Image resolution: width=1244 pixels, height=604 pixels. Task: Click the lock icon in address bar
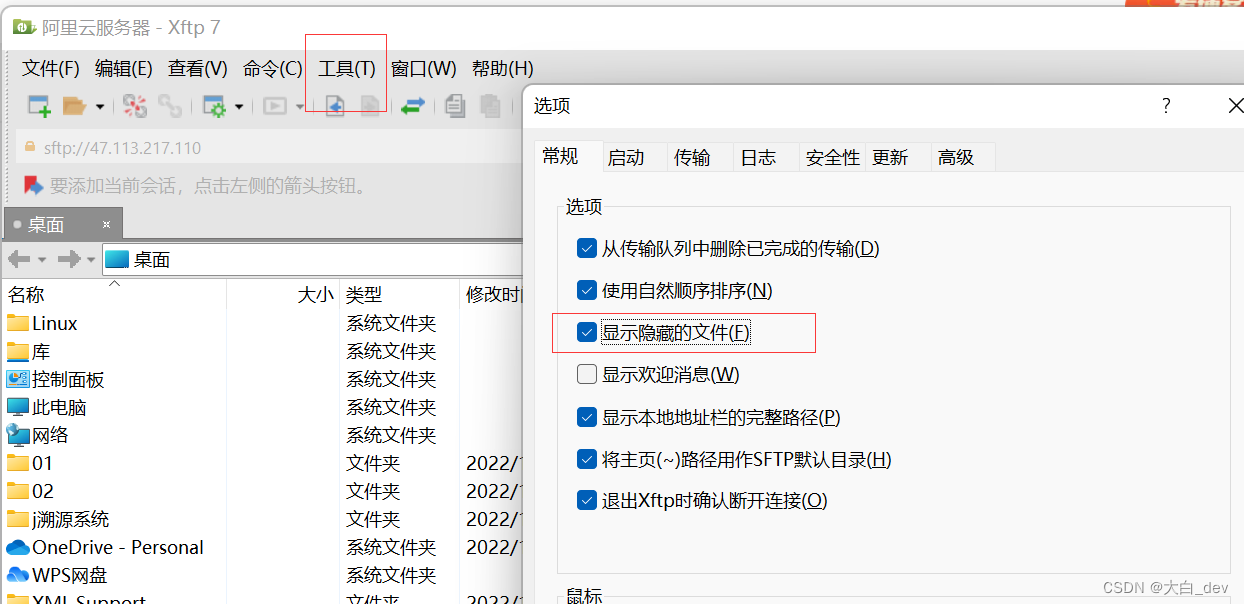(x=29, y=147)
